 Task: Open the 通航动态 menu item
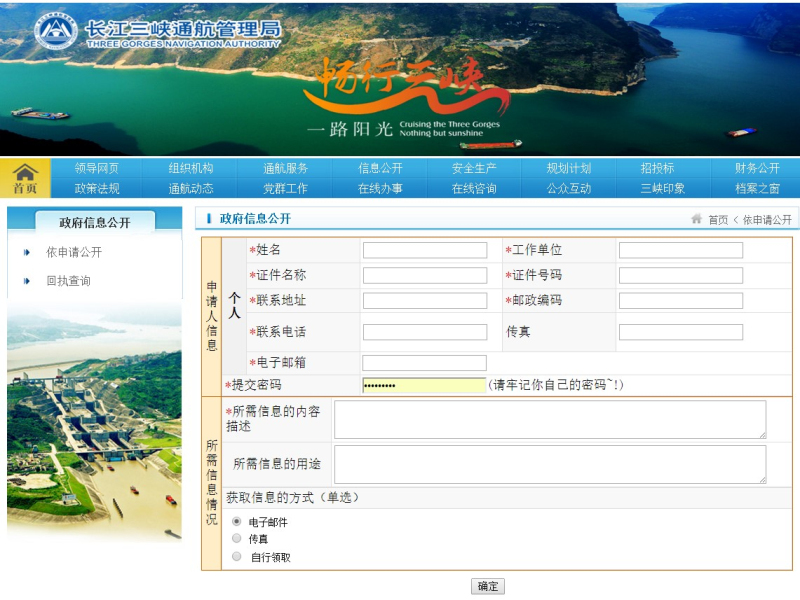coord(191,188)
